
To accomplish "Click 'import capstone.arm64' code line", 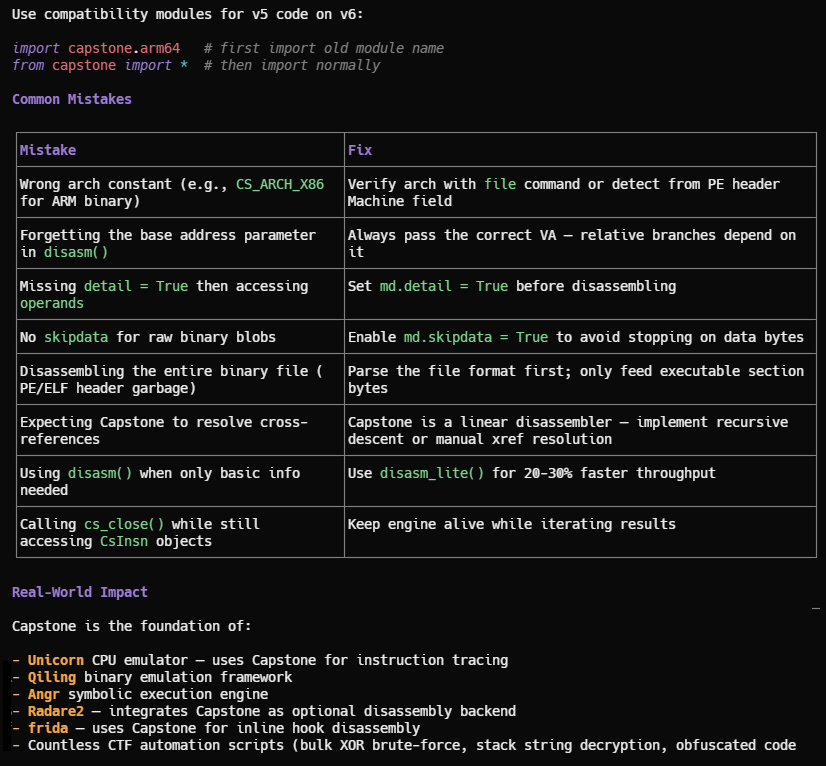I will tap(96, 48).
